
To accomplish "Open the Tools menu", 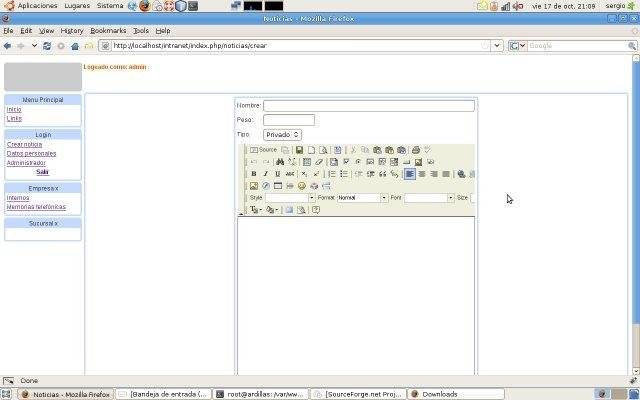I will [141, 31].
